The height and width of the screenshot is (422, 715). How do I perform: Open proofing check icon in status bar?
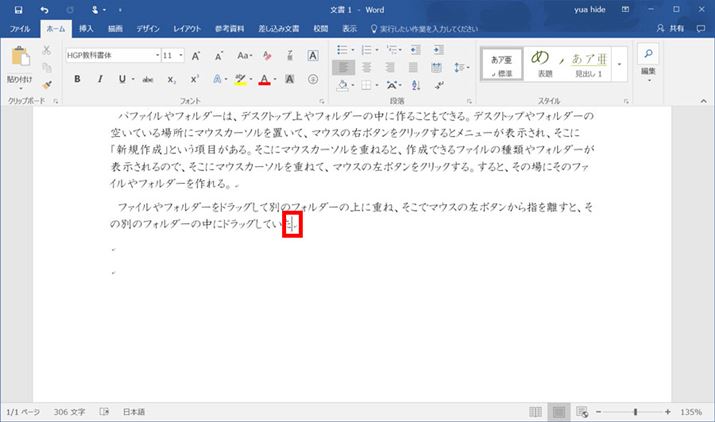104,412
